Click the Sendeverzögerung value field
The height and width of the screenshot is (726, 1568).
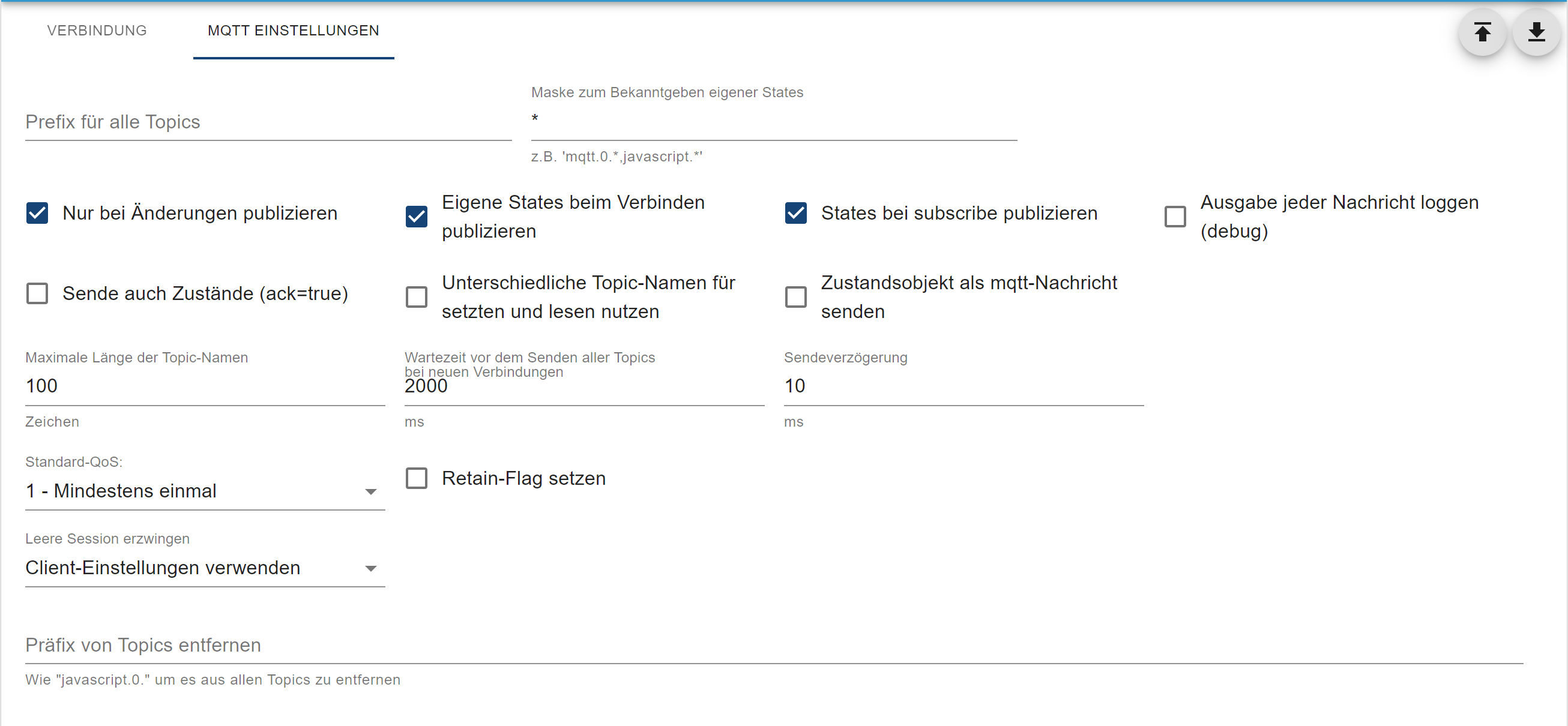click(963, 386)
